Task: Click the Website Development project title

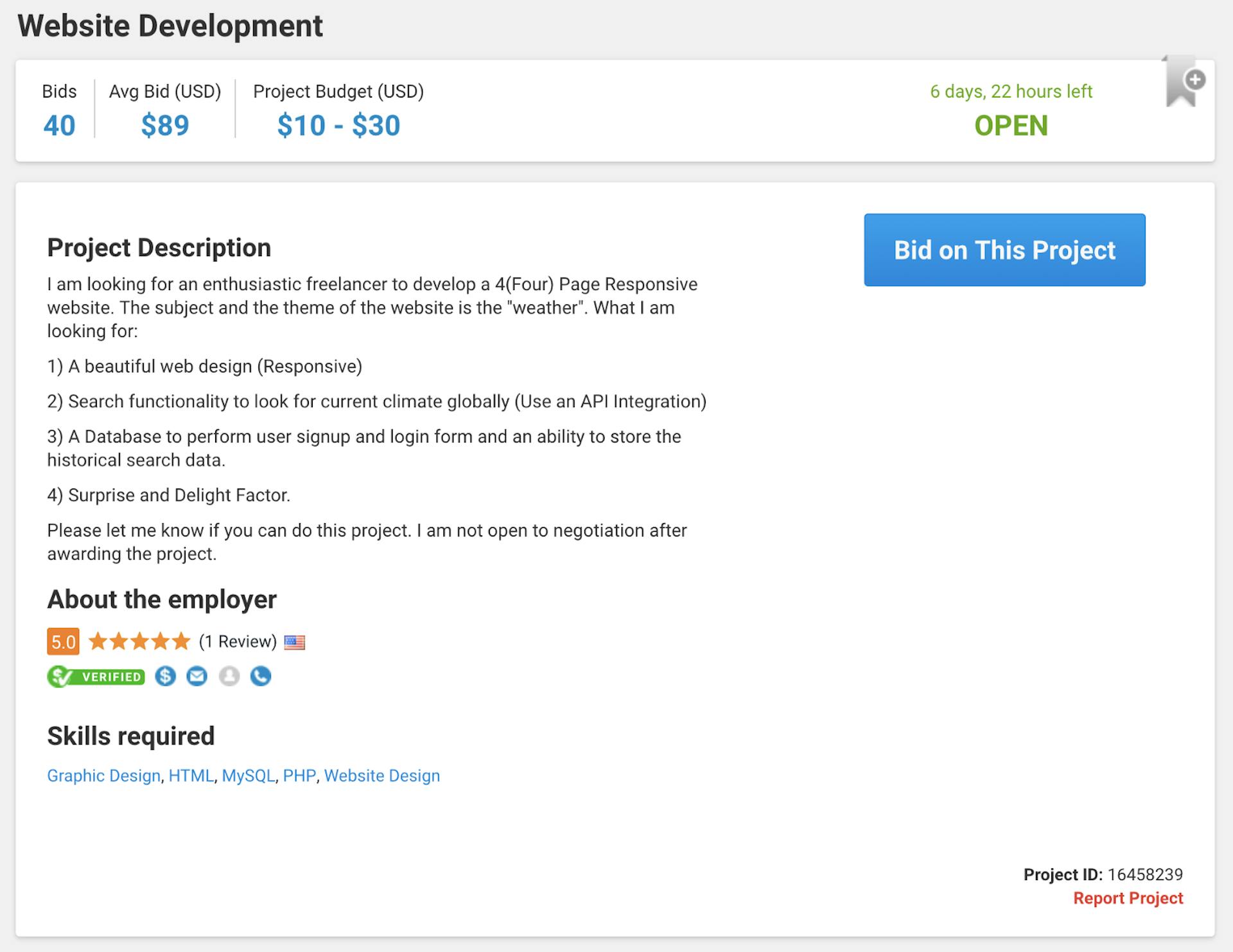Action: pyautogui.click(x=170, y=26)
